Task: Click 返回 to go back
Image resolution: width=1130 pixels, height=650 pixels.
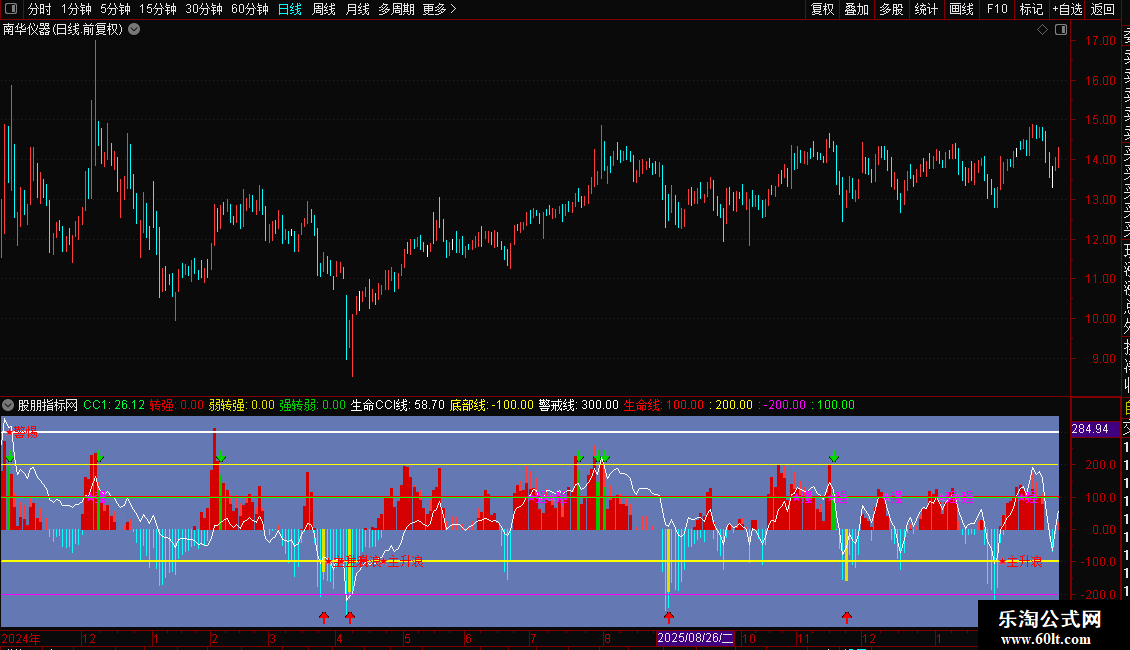Action: click(x=1103, y=9)
